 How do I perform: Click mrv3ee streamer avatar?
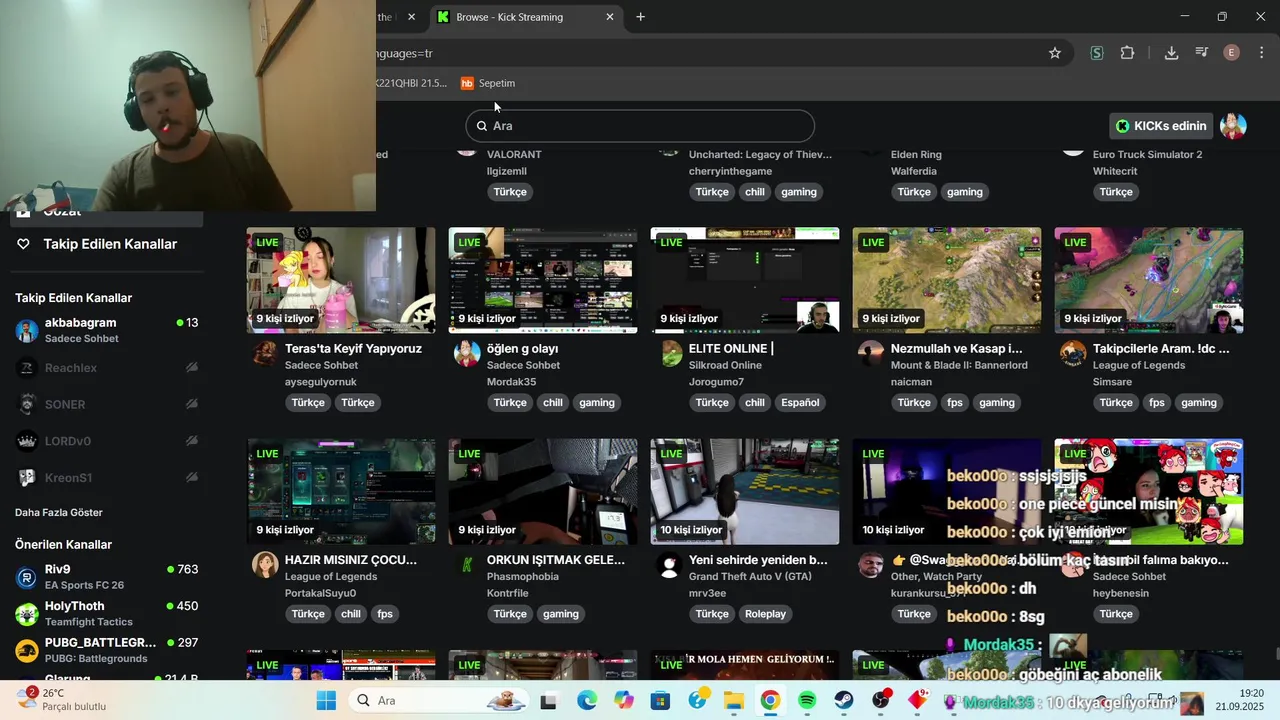point(669,565)
